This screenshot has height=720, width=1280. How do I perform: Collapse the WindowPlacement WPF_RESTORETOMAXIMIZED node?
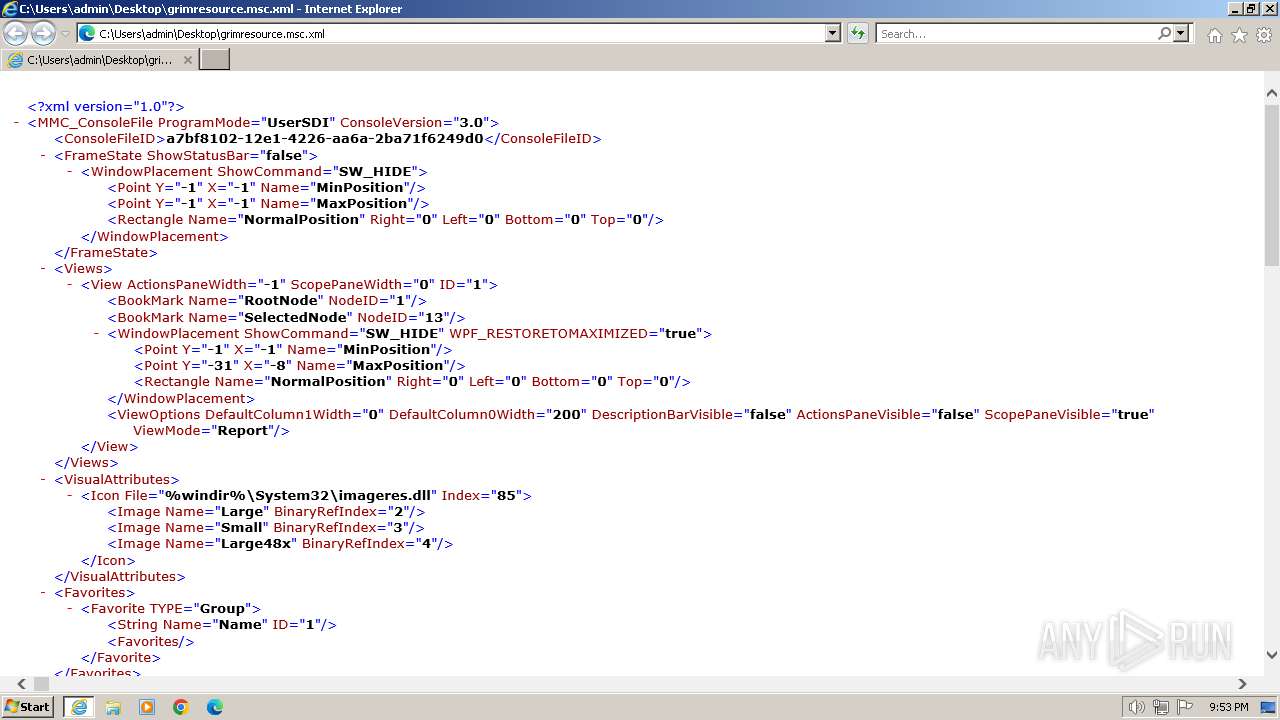(x=98, y=333)
